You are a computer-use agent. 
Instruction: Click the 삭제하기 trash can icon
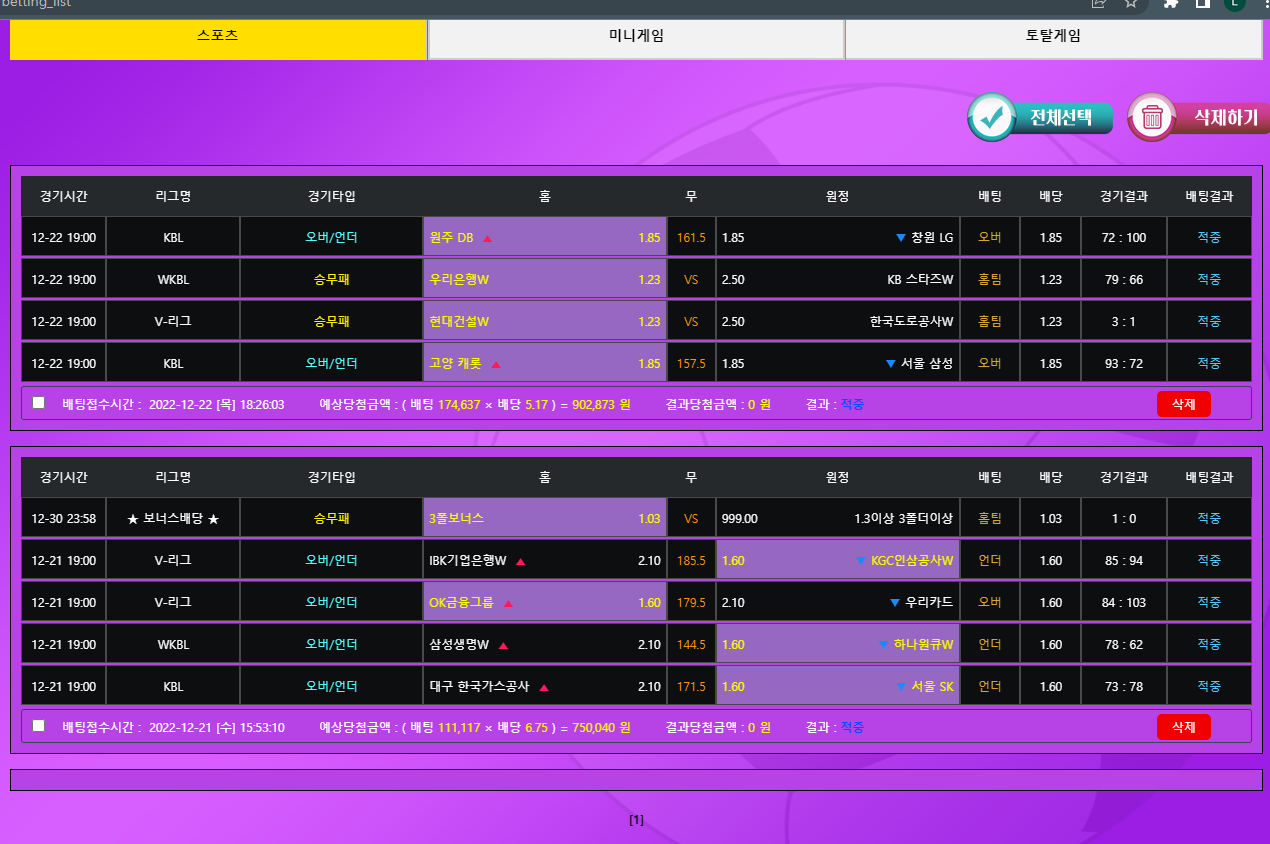(1152, 117)
